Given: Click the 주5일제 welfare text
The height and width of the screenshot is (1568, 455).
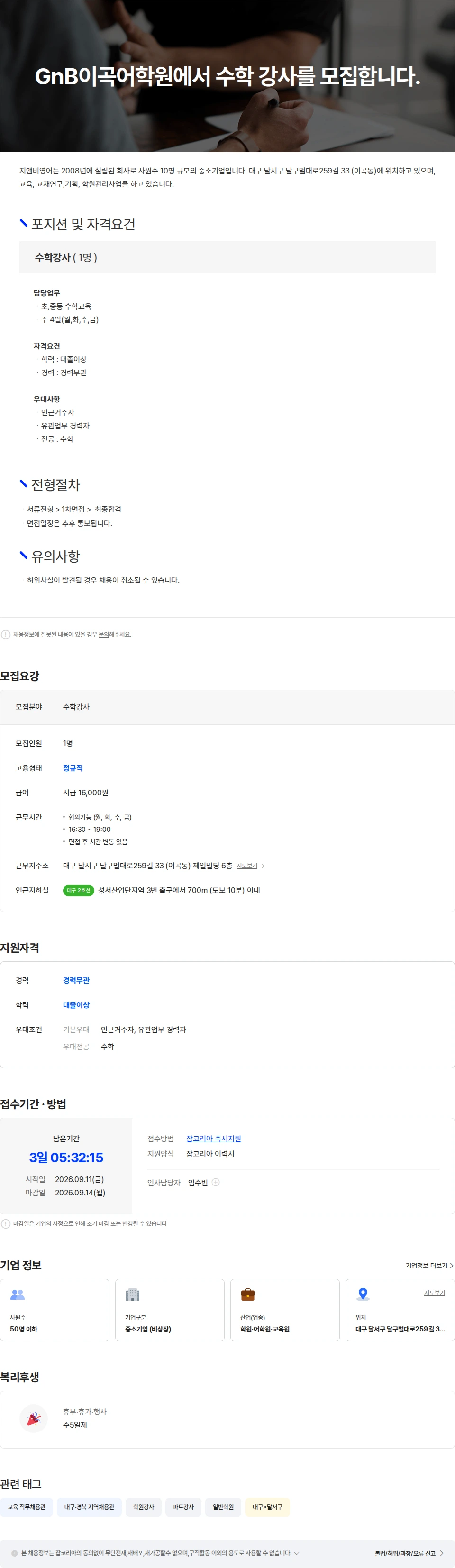Looking at the screenshot, I should coord(75,1425).
